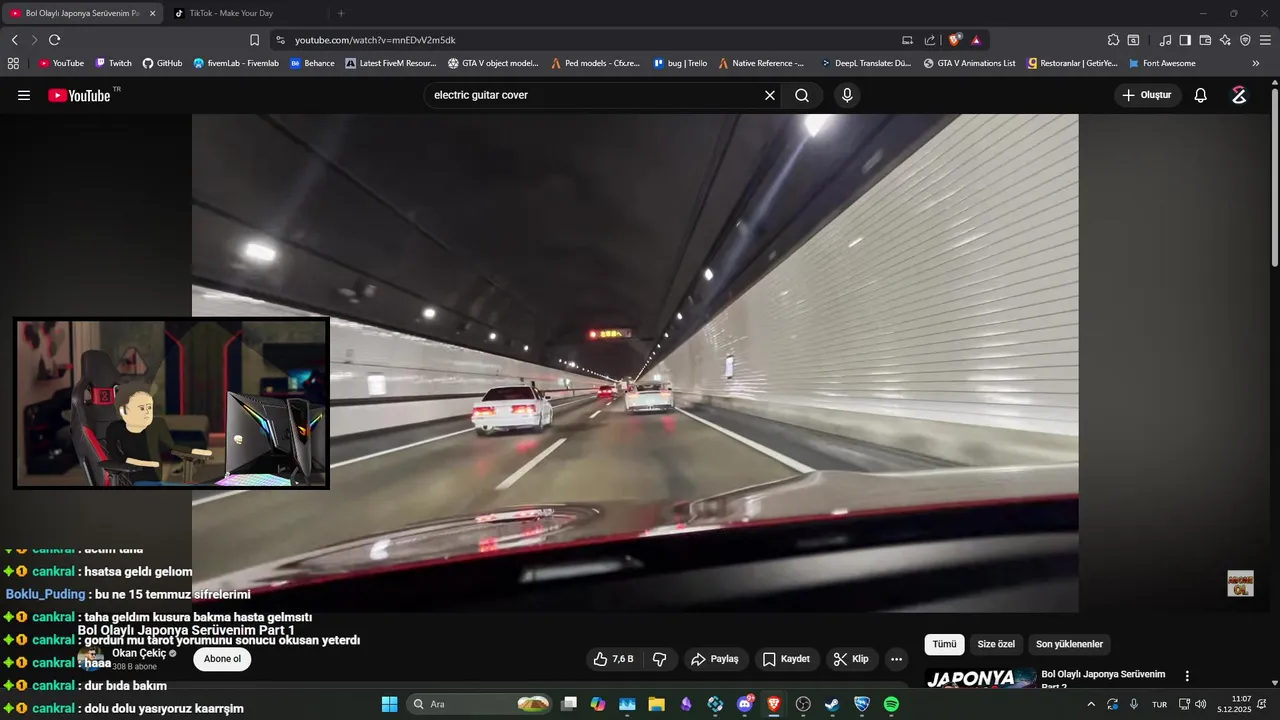
Task: Open Leo AI sparkle icon
Action: click(x=1225, y=40)
